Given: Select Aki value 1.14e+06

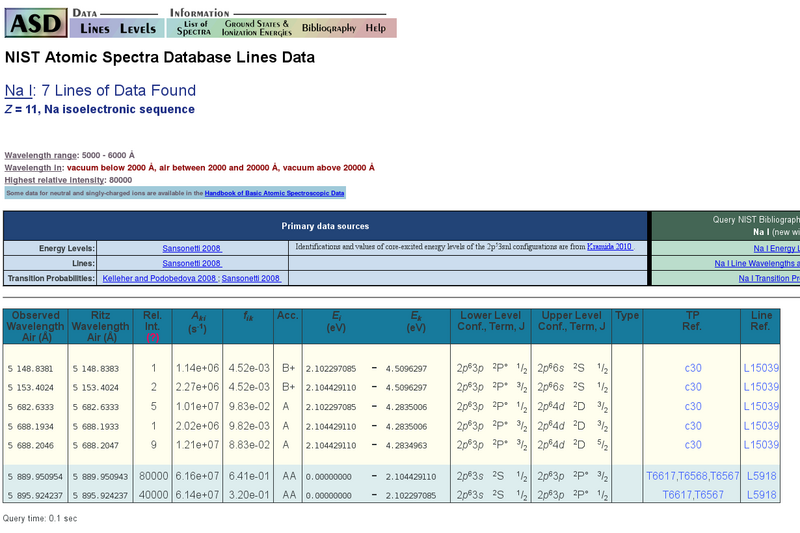Looking at the screenshot, I should 197,368.
